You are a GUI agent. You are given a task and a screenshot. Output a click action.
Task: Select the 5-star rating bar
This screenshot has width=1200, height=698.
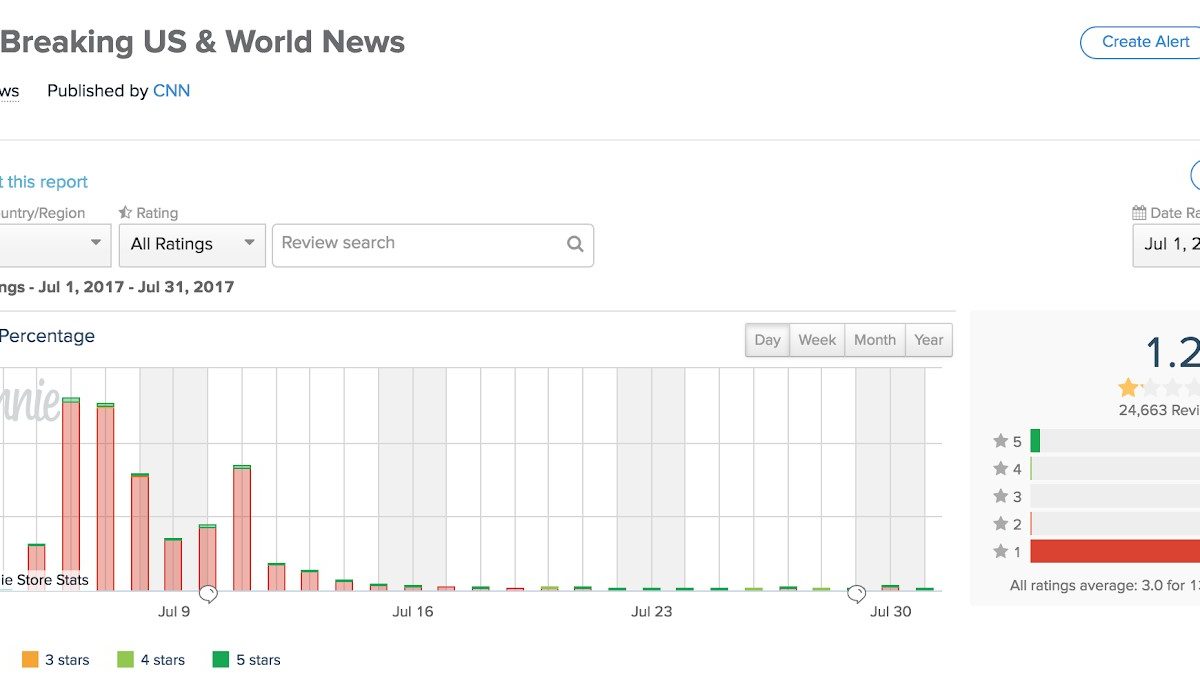pos(1115,441)
